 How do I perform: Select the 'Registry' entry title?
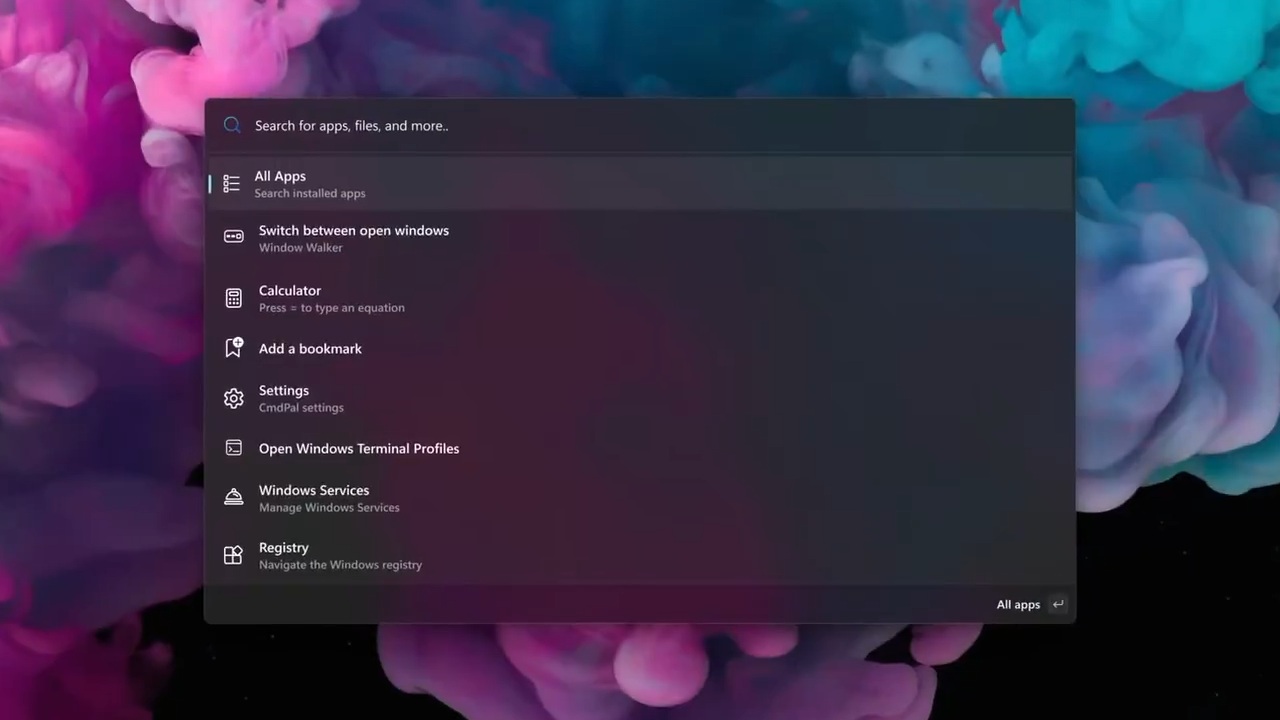point(284,547)
